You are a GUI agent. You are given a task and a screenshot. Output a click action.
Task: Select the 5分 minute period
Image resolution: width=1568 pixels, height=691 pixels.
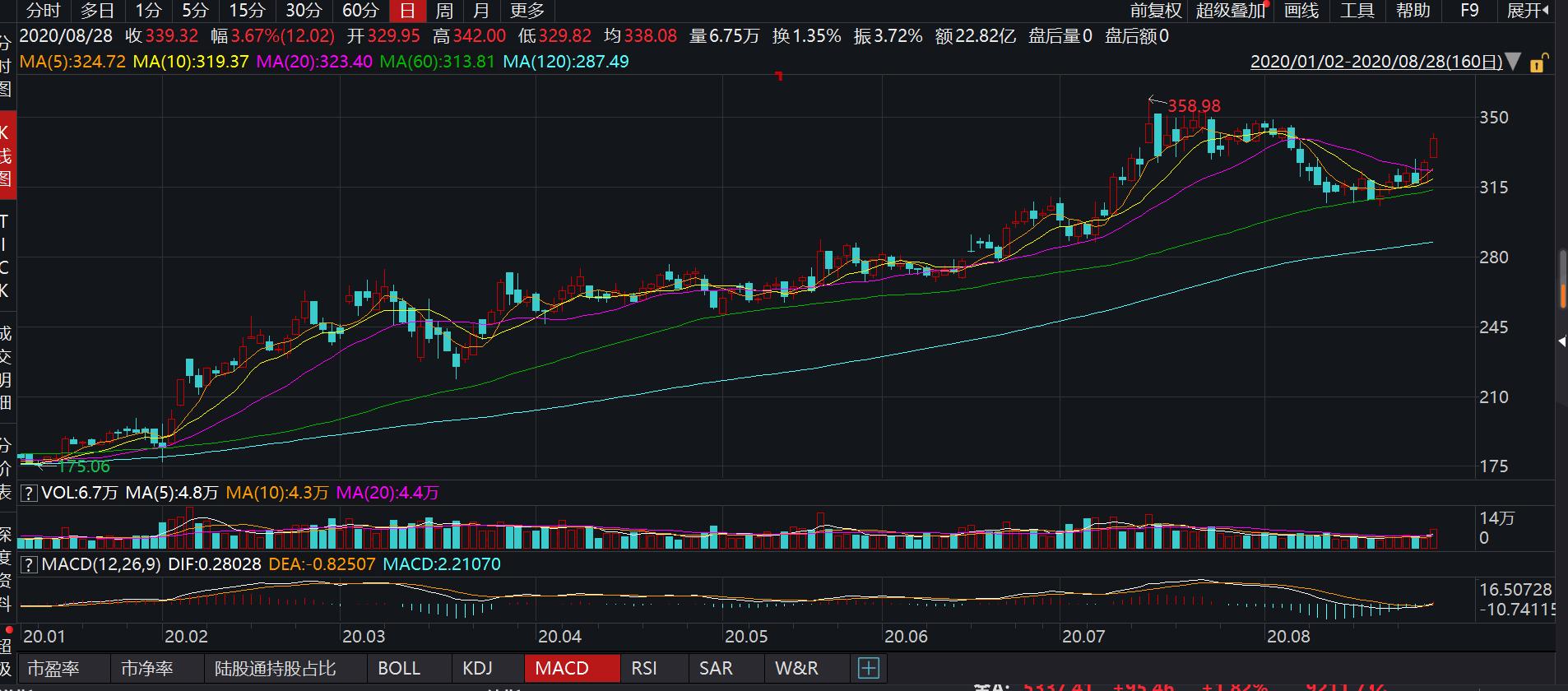[195, 11]
